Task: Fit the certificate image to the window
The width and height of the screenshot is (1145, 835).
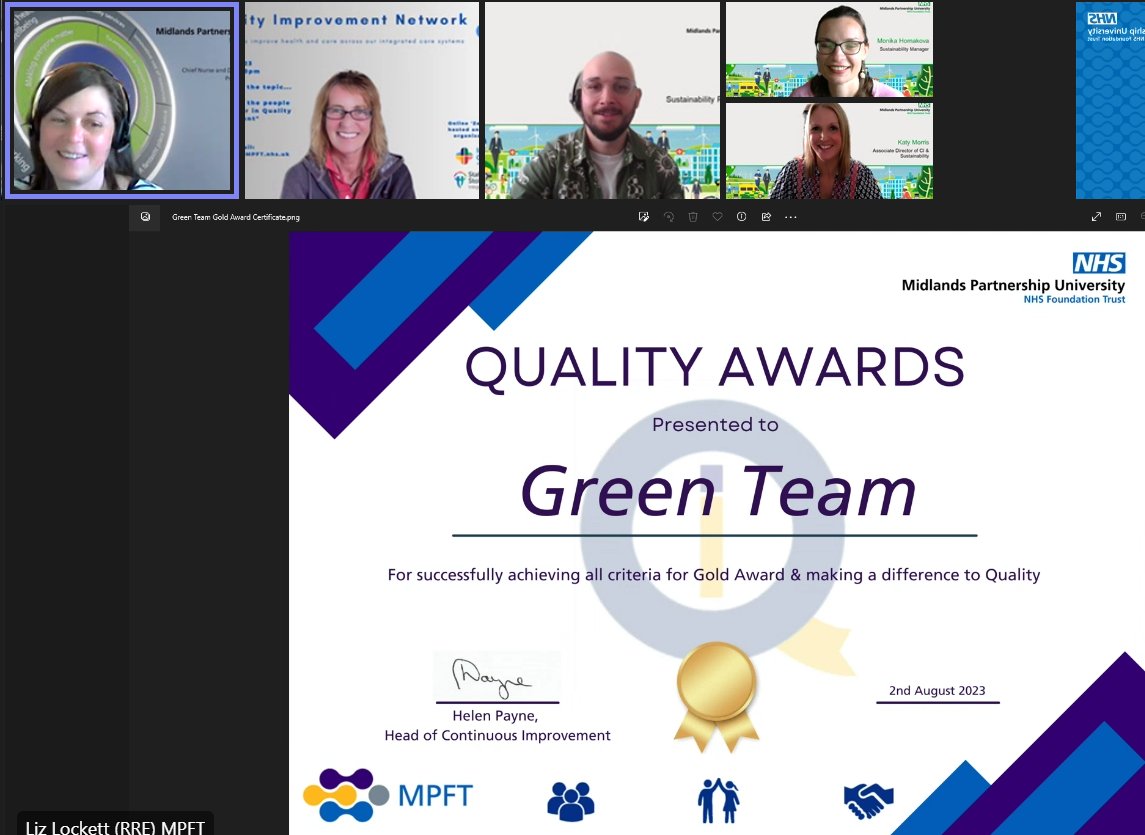Action: pyautogui.click(x=1120, y=215)
